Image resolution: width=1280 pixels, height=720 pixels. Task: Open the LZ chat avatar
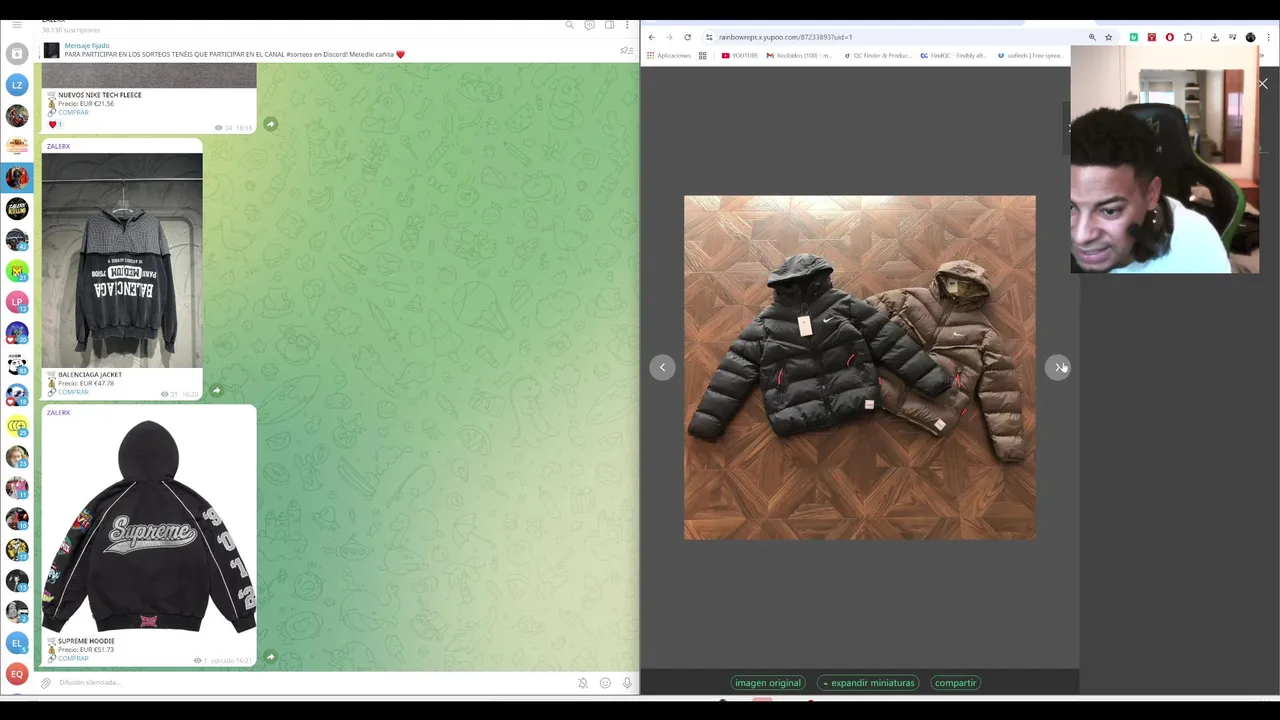click(x=17, y=85)
